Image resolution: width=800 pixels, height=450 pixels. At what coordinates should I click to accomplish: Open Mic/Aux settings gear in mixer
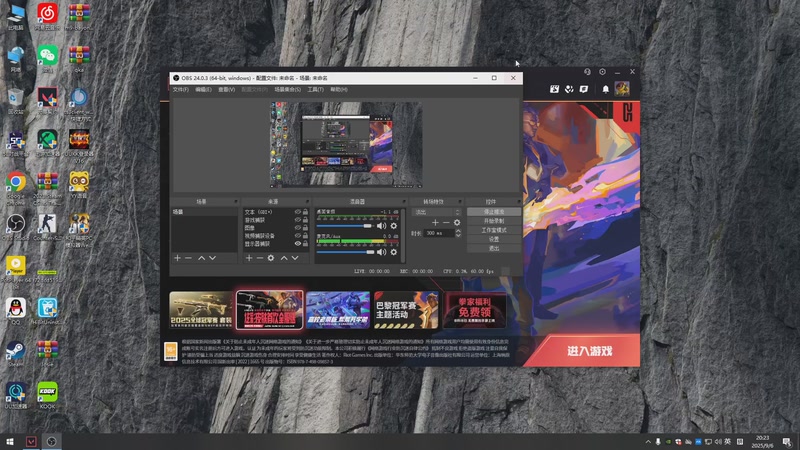(x=394, y=252)
